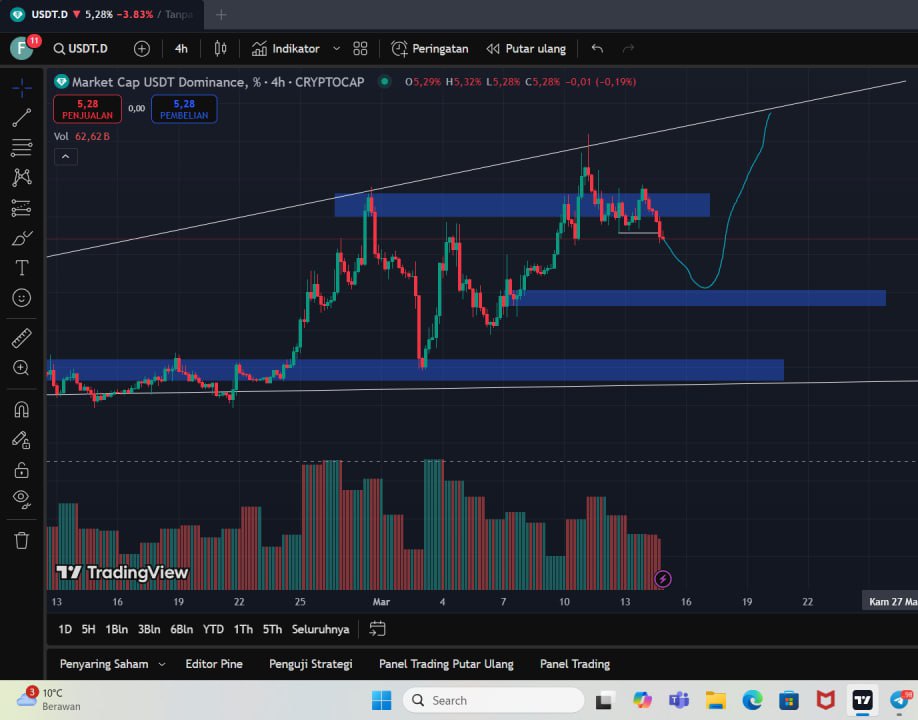Image resolution: width=918 pixels, height=720 pixels.
Task: Open the Editor Pine tab
Action: pos(214,664)
